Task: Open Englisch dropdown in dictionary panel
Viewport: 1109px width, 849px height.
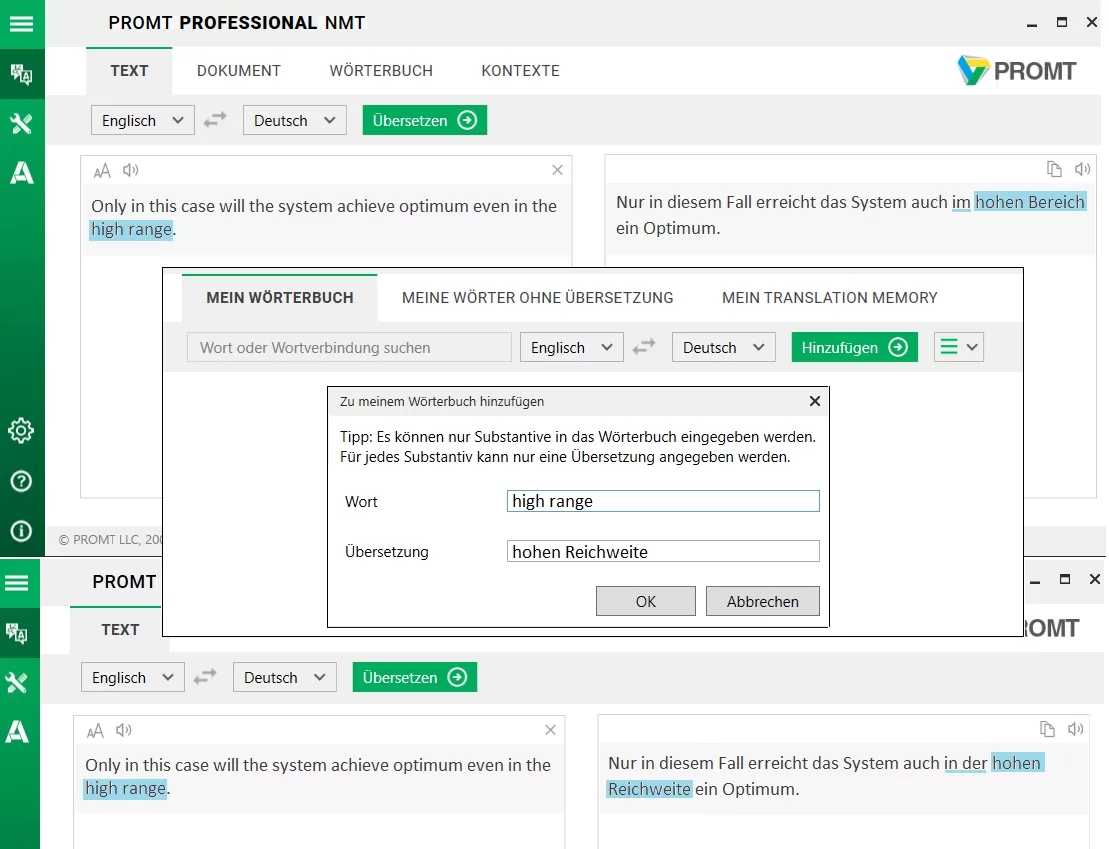Action: coord(571,347)
